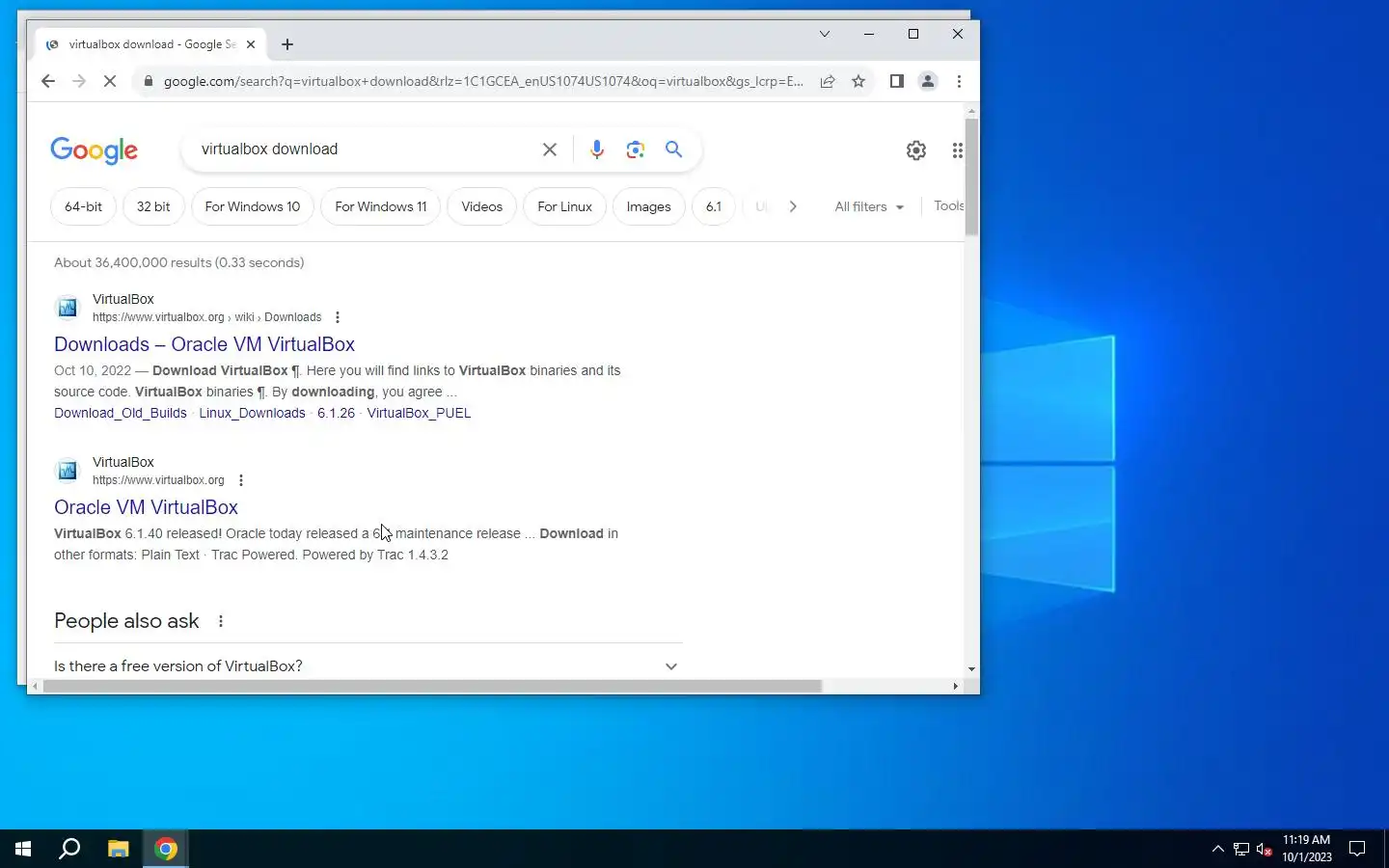Open Chrome side panel
Image resolution: width=1389 pixels, height=868 pixels.
click(x=896, y=81)
